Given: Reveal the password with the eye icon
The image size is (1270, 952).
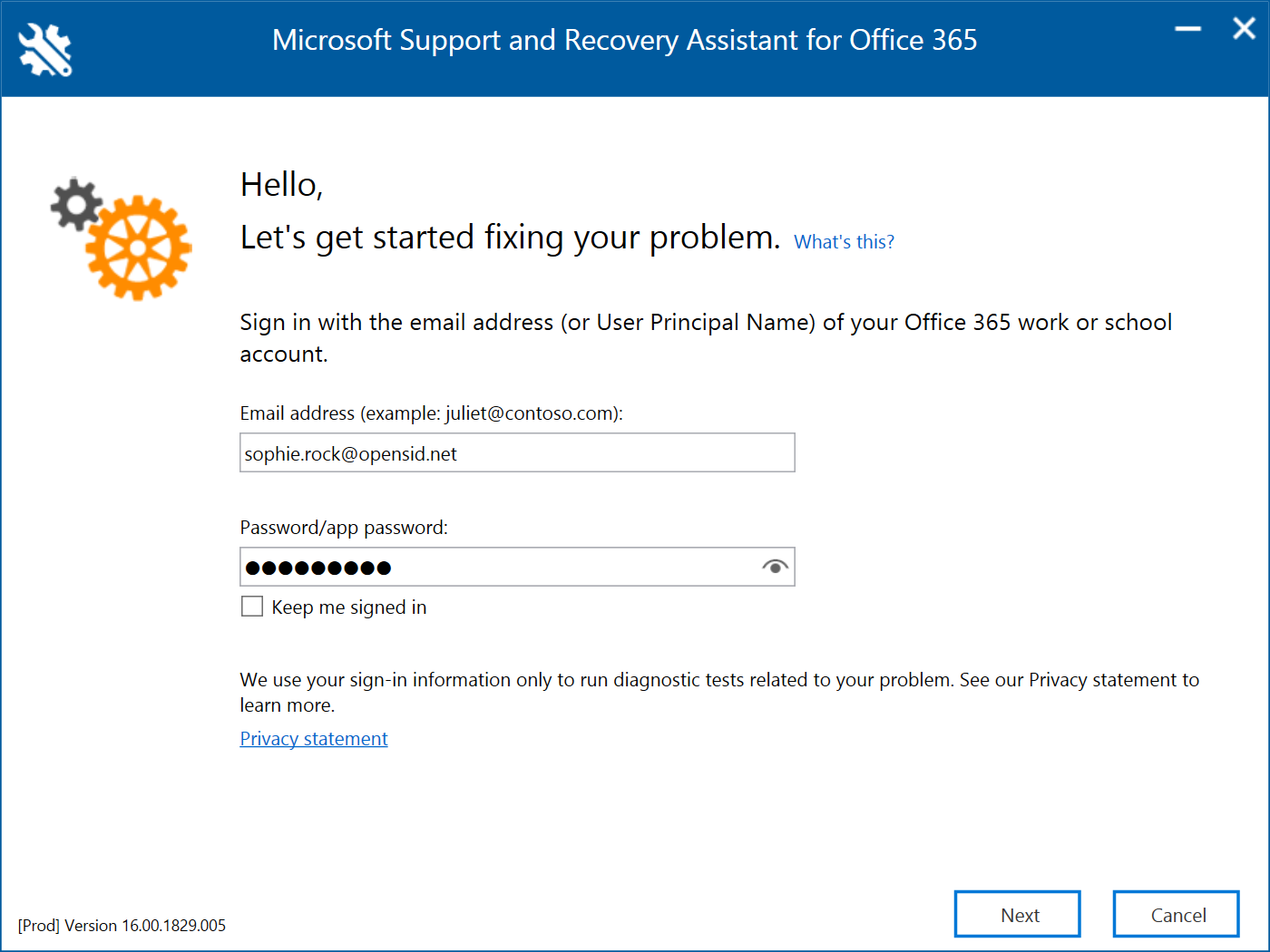Looking at the screenshot, I should tap(775, 567).
